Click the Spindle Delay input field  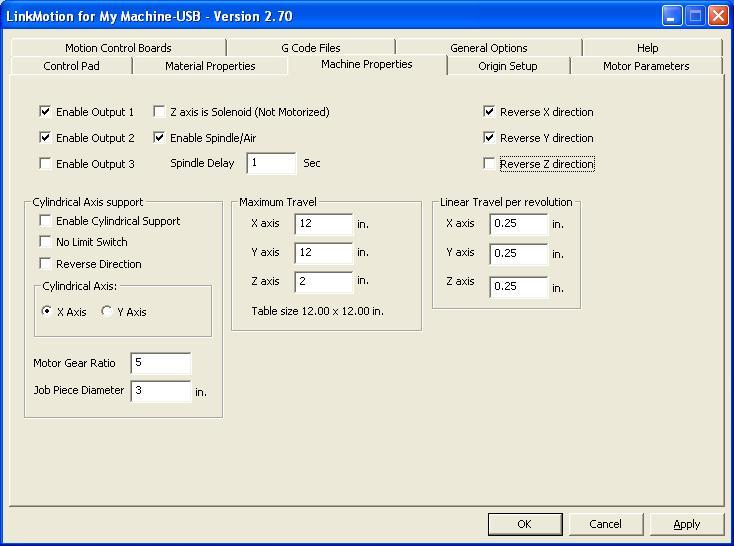271,163
